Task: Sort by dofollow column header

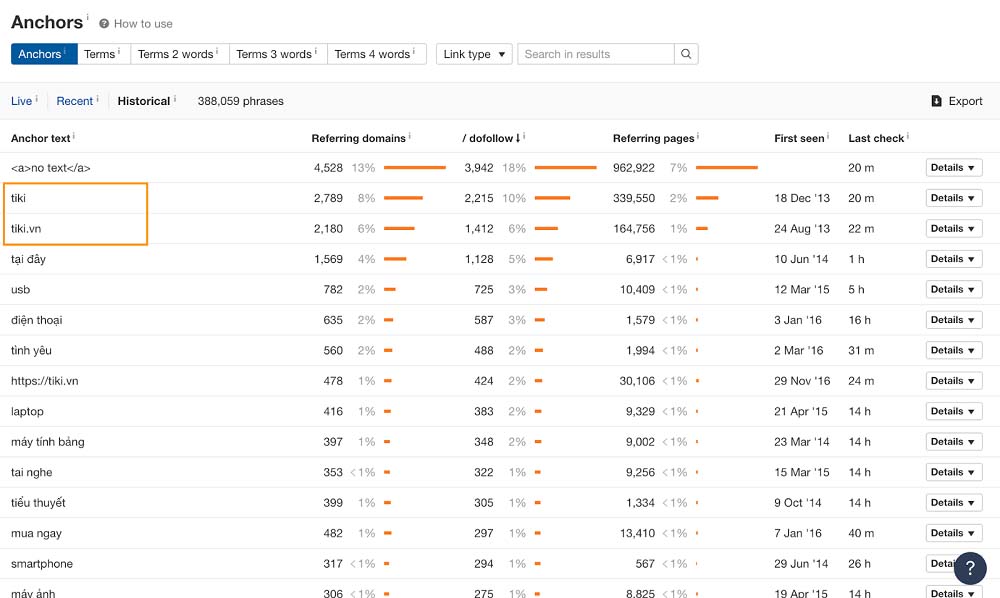Action: (x=491, y=138)
